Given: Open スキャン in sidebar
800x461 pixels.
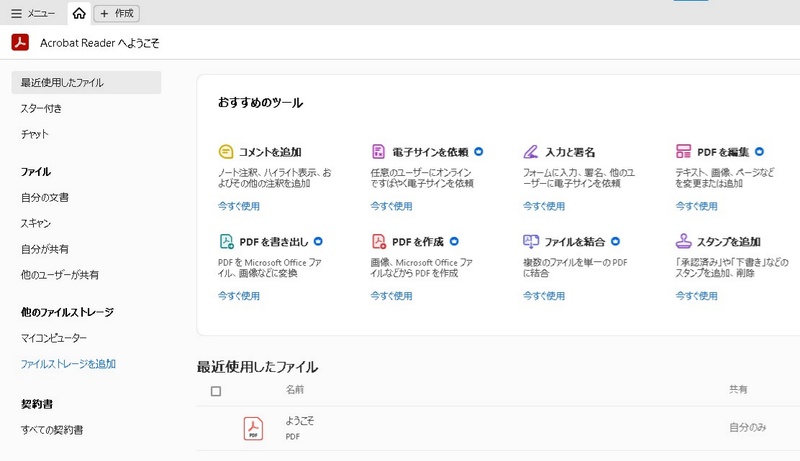Looking at the screenshot, I should 36,223.
